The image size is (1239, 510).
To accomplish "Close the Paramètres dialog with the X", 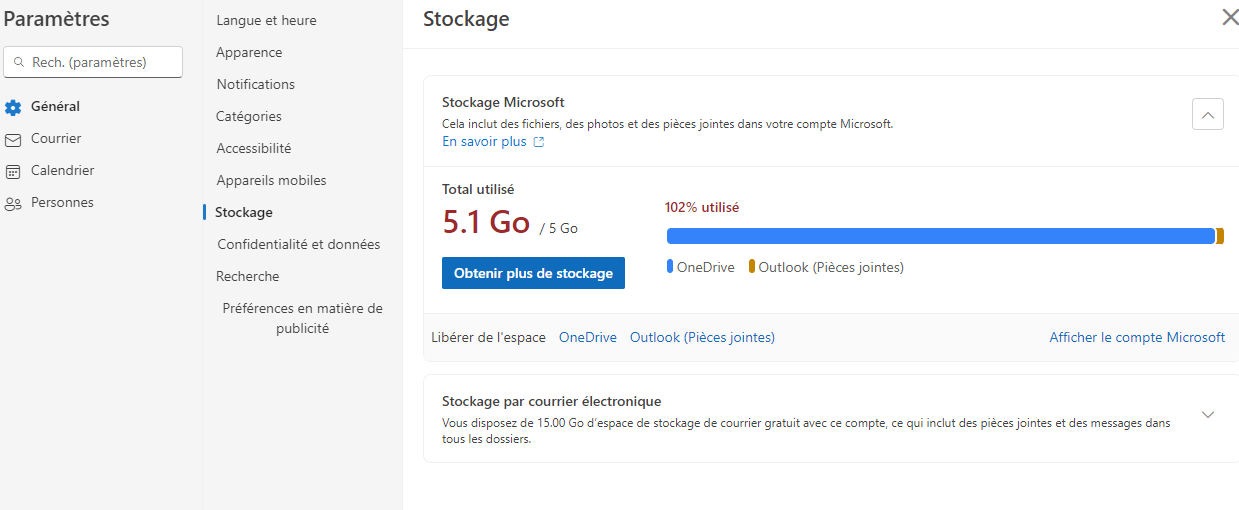I will pyautogui.click(x=1229, y=17).
